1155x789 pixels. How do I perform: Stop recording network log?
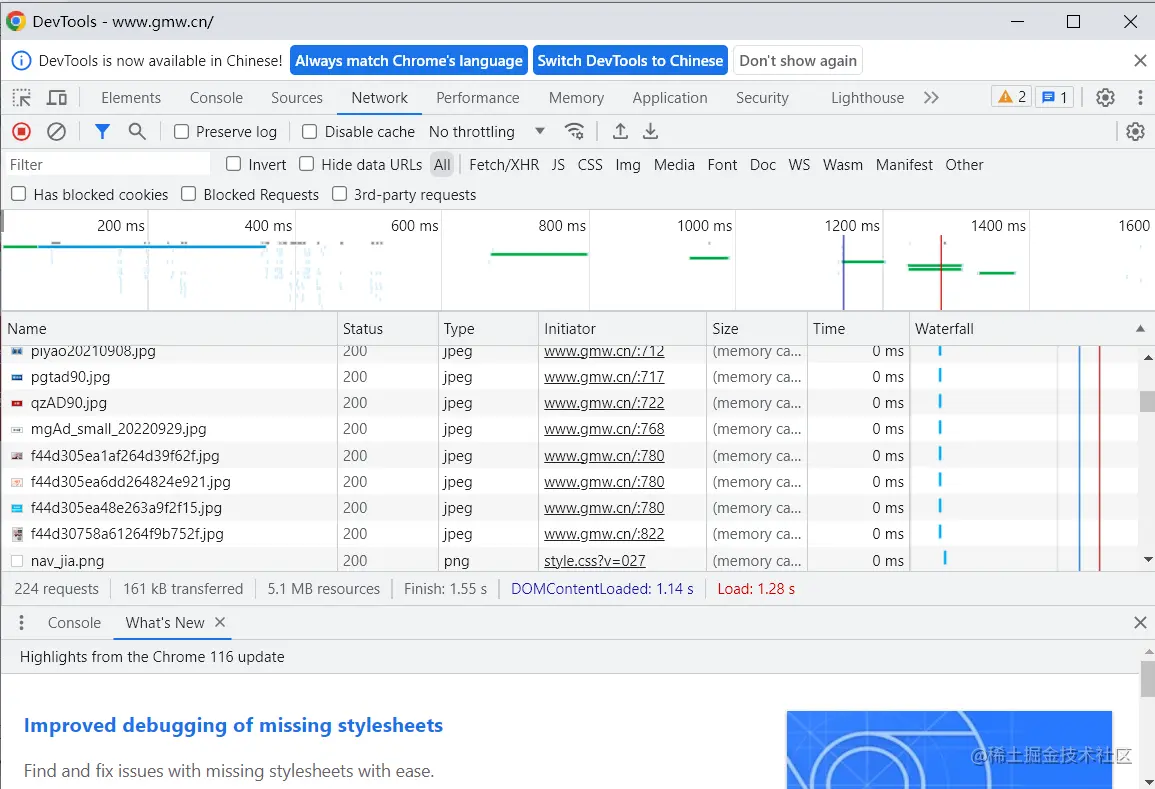click(21, 131)
